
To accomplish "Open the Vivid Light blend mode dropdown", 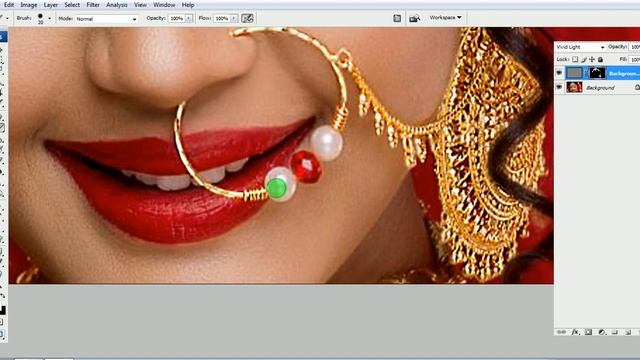I will (580, 47).
